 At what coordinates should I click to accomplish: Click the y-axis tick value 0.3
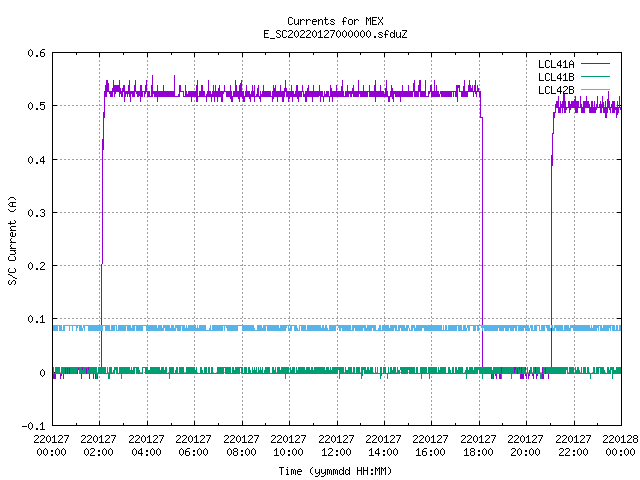[36, 213]
